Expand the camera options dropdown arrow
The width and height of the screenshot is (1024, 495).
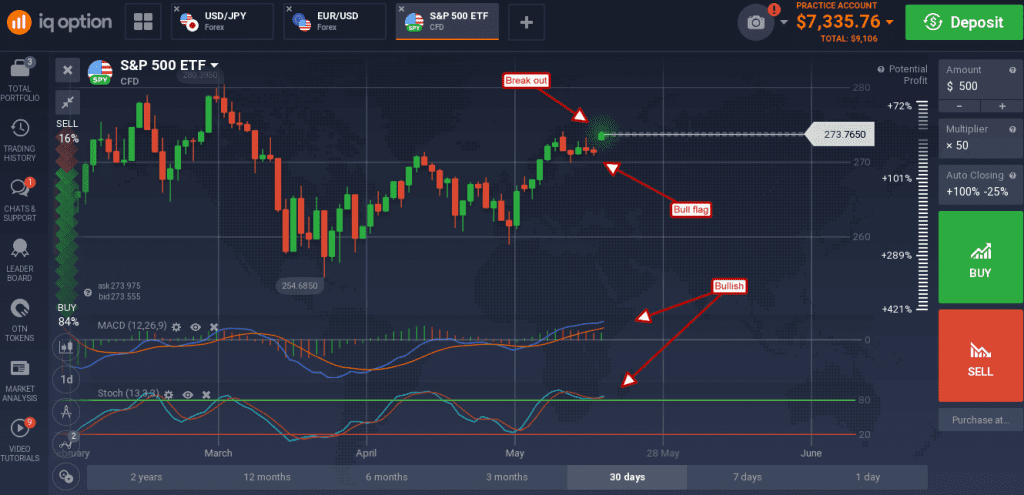pos(784,23)
